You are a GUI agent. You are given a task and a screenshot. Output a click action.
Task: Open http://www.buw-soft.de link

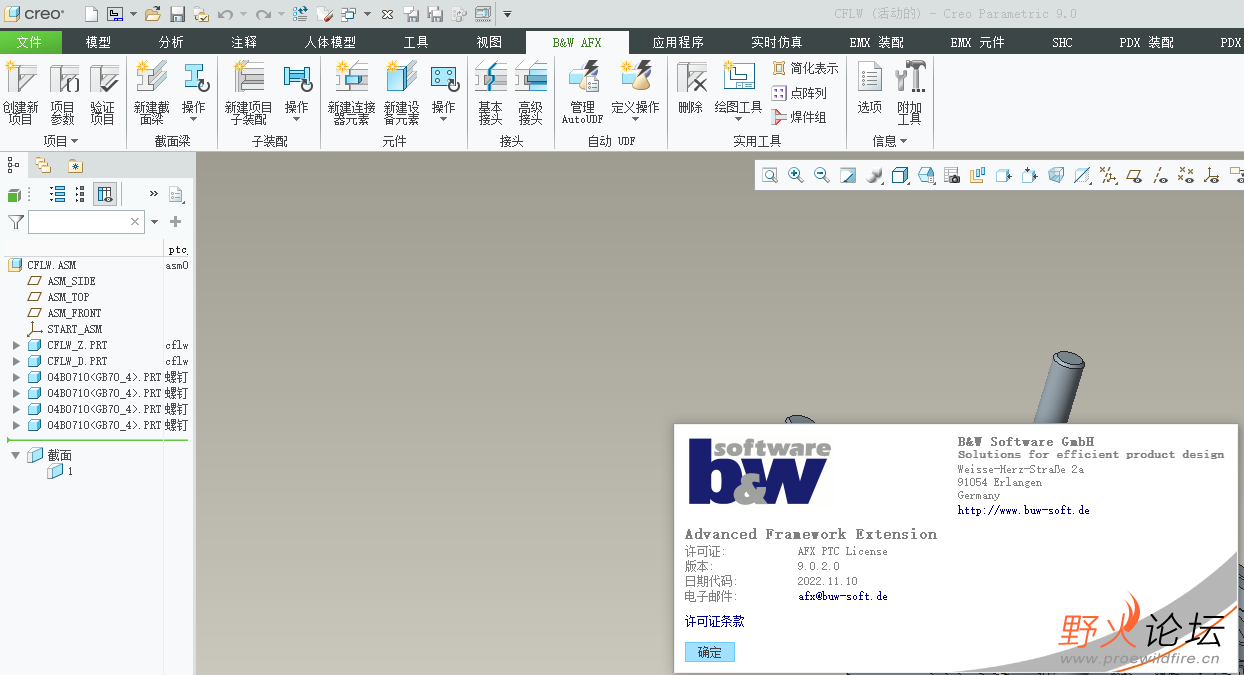tap(1023, 510)
